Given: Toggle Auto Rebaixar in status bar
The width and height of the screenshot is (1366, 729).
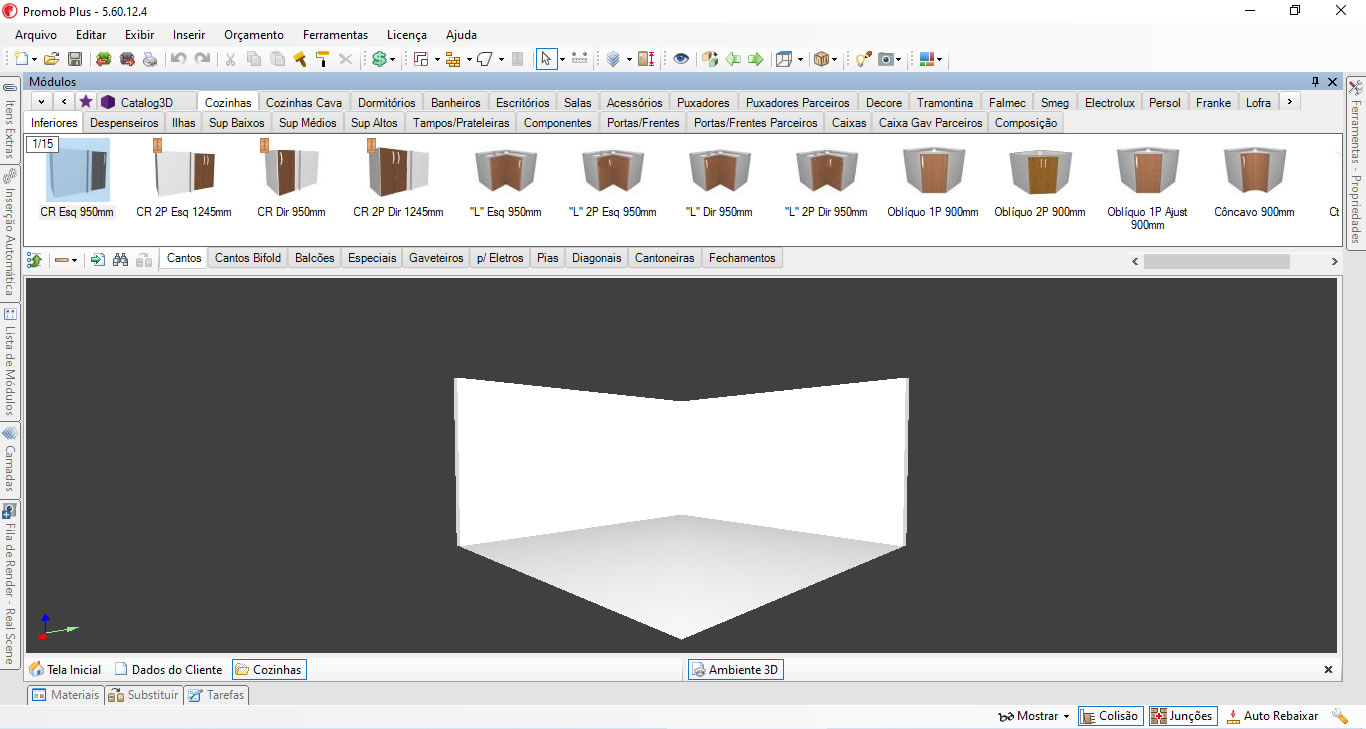Looking at the screenshot, I should [1272, 716].
